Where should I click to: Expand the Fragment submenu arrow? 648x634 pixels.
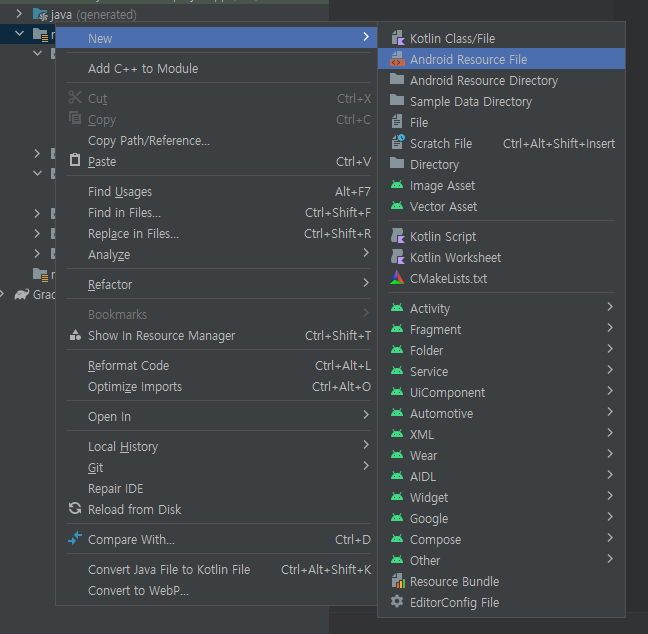tap(610, 328)
